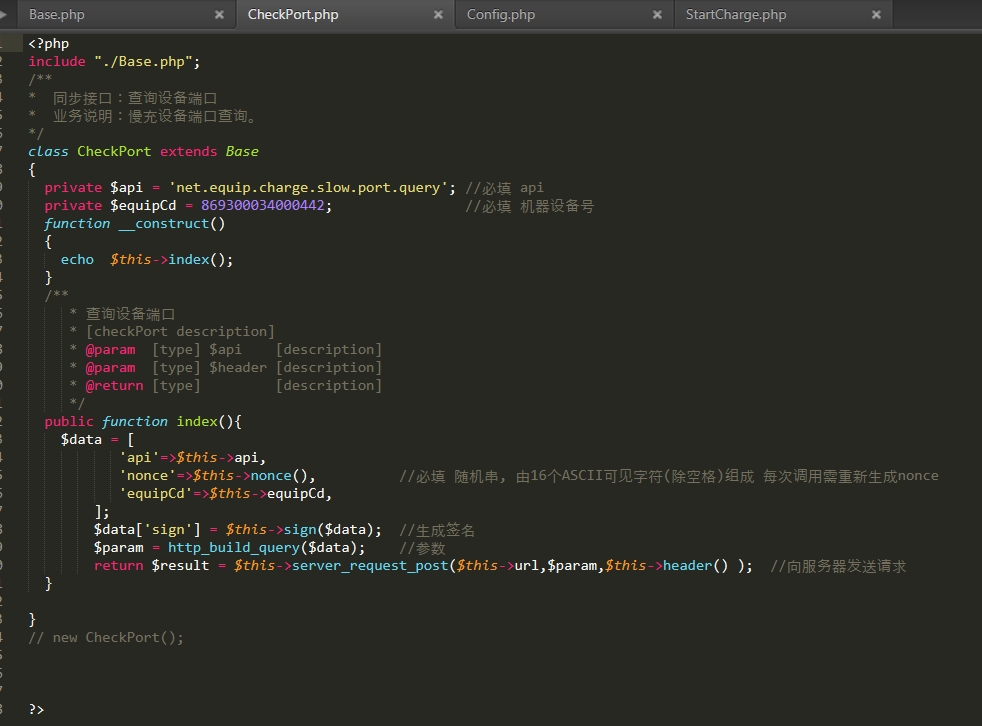Click the empty tab bar area after StartCharge.php
This screenshot has height=726, width=982.
(x=935, y=15)
